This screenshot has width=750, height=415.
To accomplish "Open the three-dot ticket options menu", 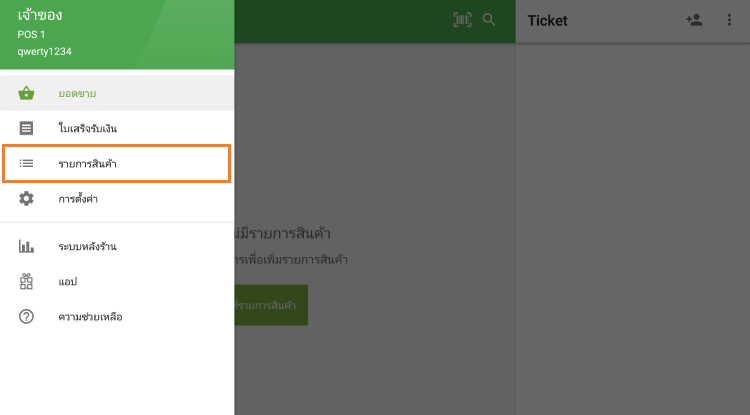I will coord(729,20).
